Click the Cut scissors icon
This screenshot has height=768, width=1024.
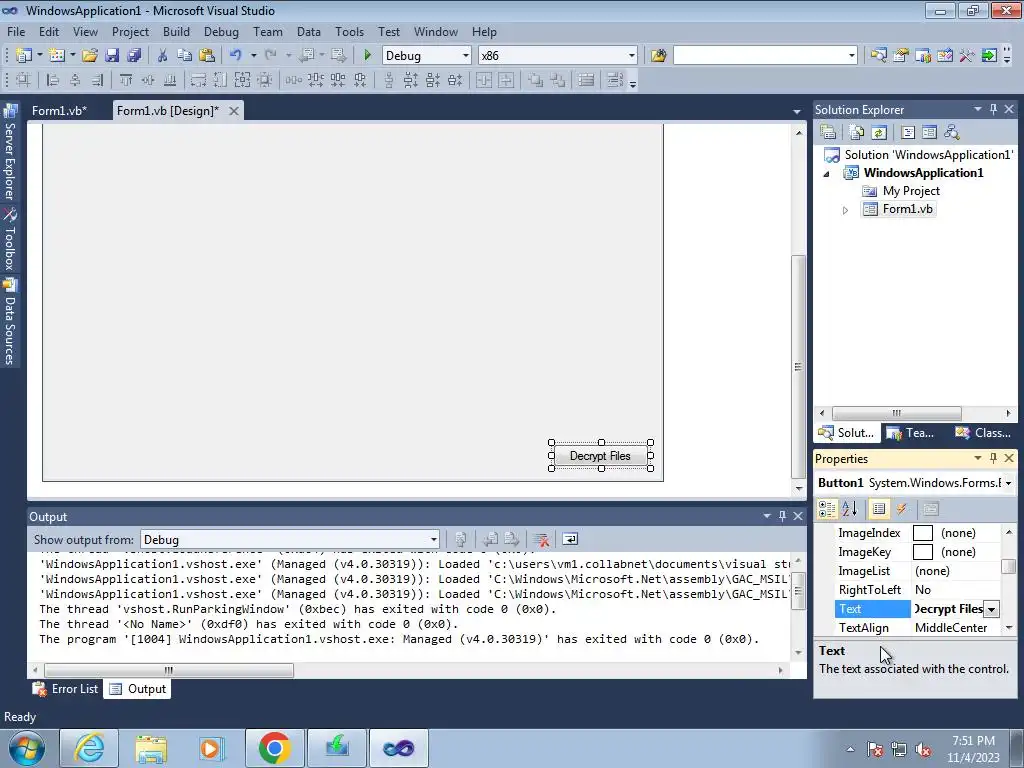(x=162, y=56)
